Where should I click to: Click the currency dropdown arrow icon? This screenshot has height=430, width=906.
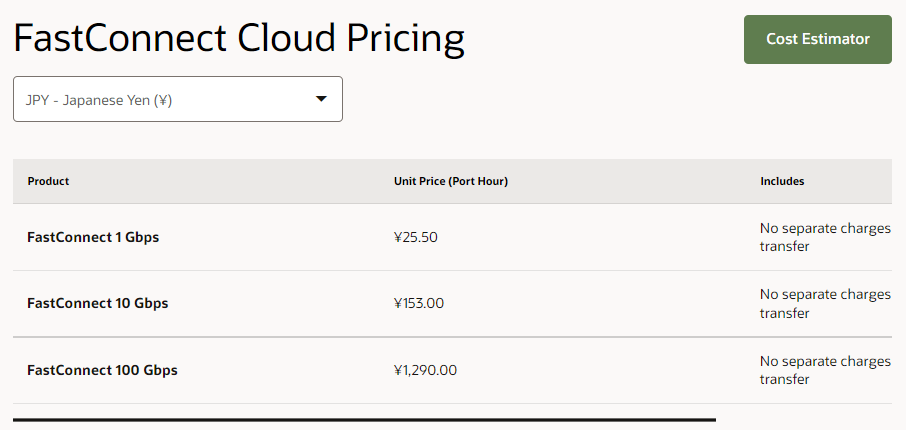click(x=321, y=99)
